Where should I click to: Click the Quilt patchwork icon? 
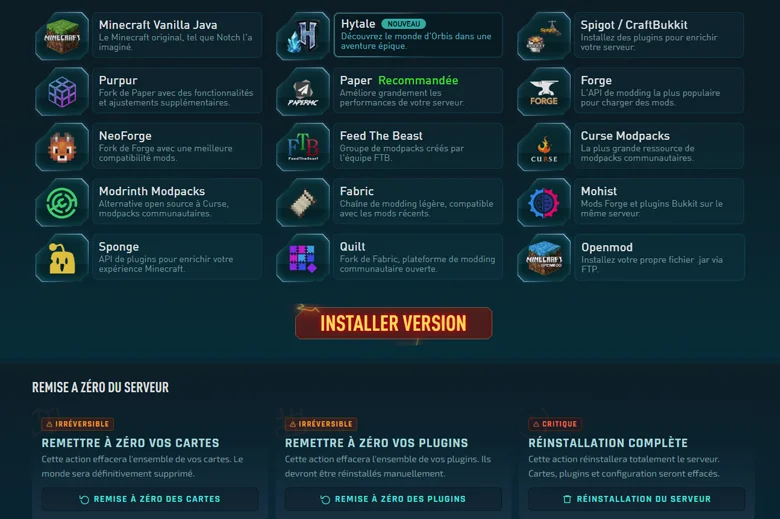(x=303, y=258)
